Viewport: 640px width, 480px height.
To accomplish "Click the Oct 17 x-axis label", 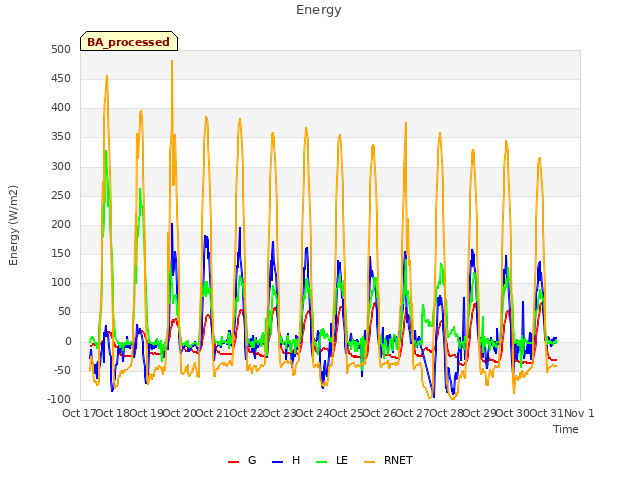I will 79,413.
